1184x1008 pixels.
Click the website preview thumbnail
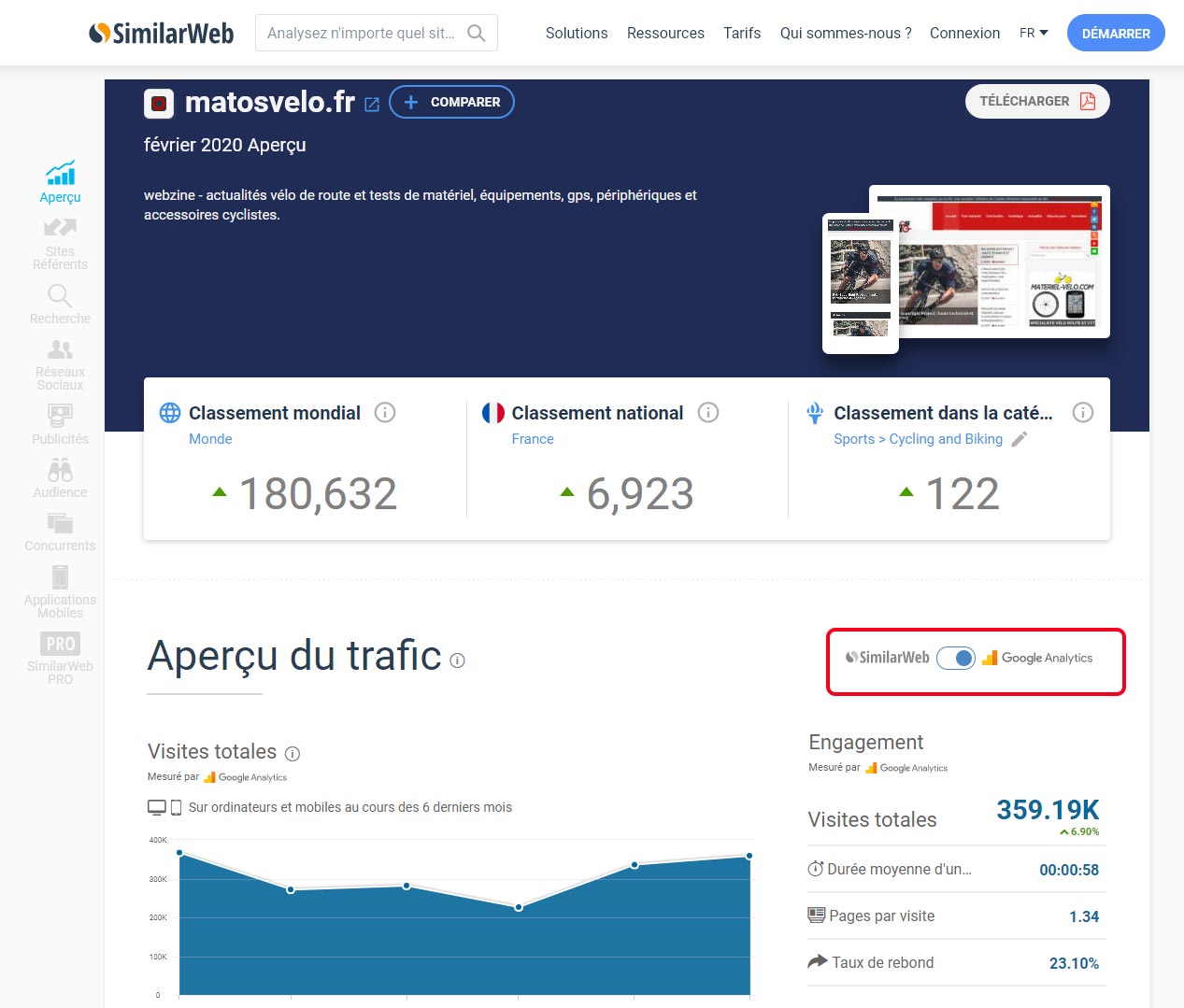(965, 269)
